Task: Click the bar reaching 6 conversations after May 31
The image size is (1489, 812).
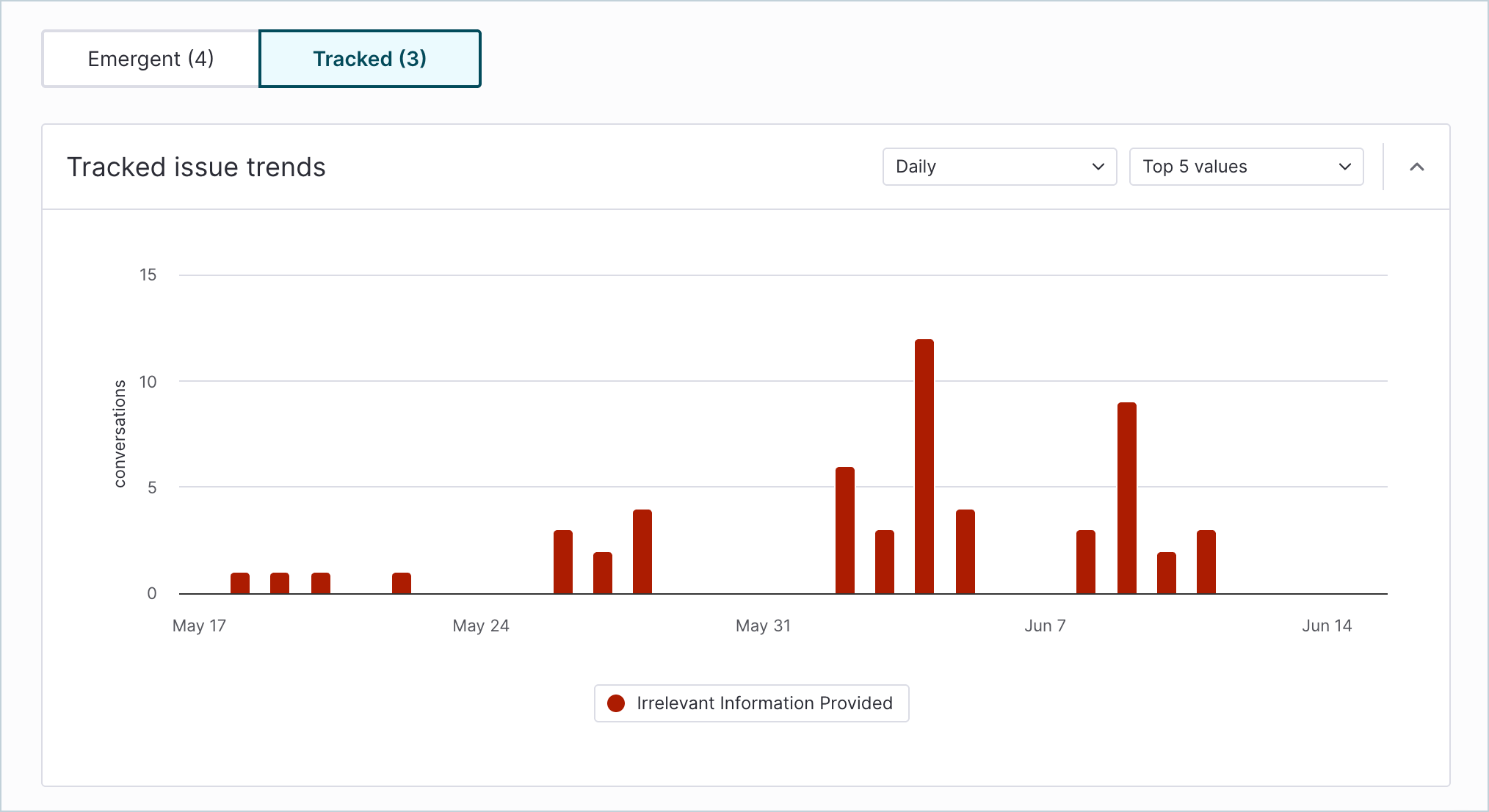Action: pos(845,530)
